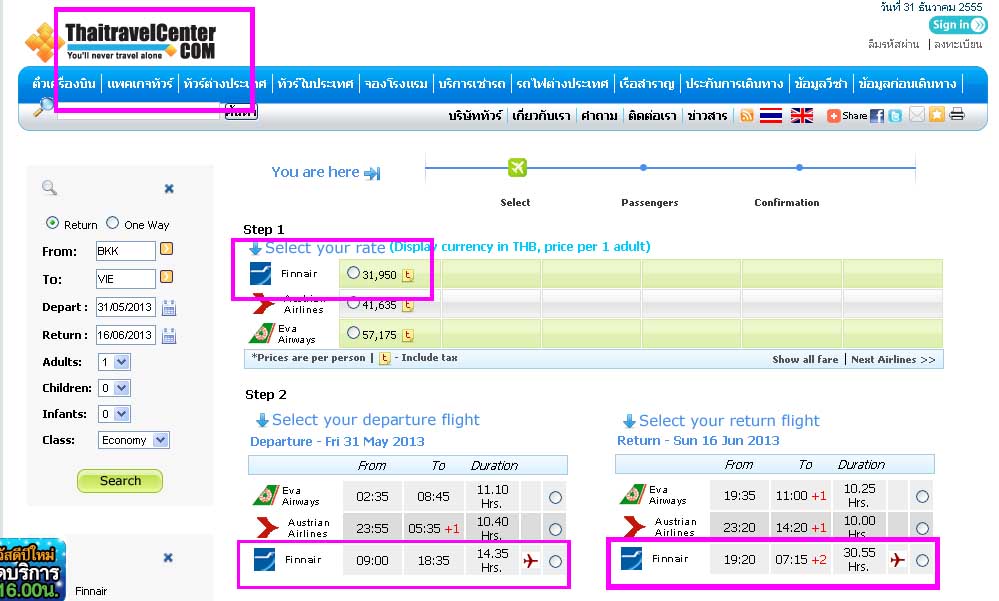
Task: Click the printer icon
Action: pos(957,114)
